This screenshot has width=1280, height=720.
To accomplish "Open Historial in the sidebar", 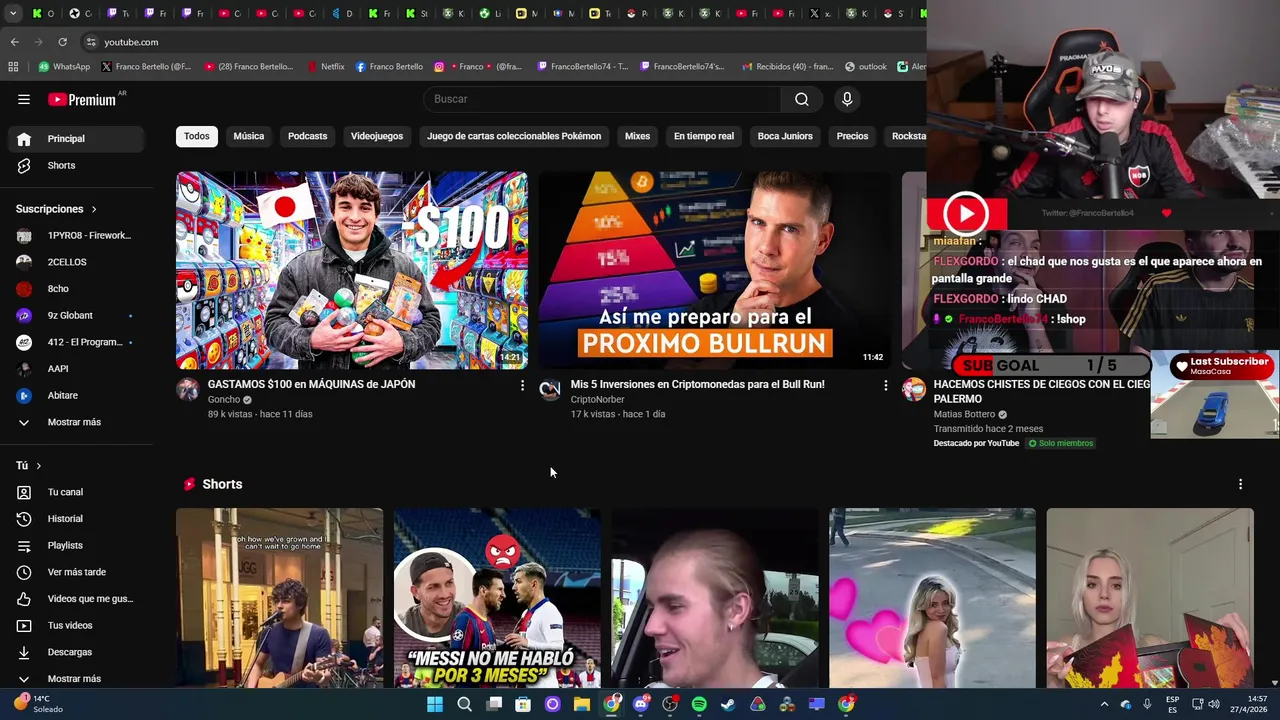I will (76, 519).
